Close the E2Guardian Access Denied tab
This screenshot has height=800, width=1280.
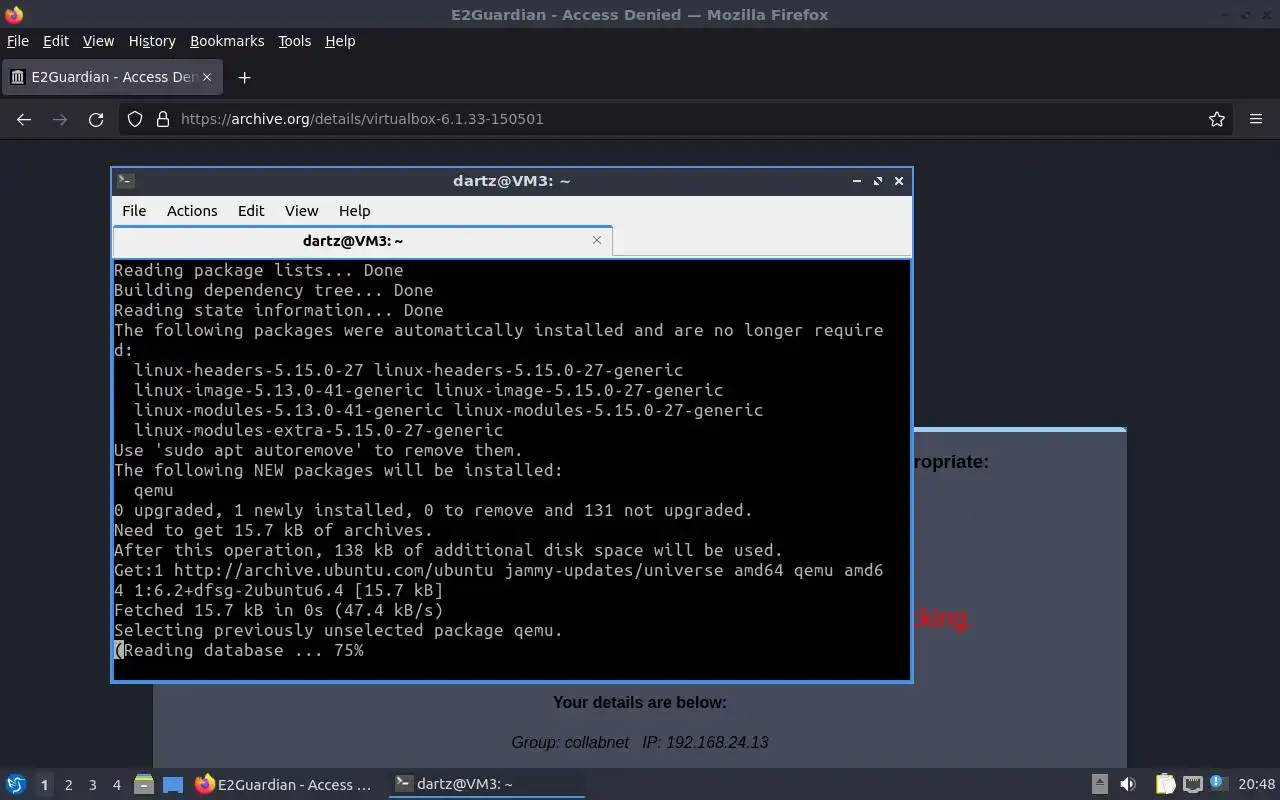point(208,77)
